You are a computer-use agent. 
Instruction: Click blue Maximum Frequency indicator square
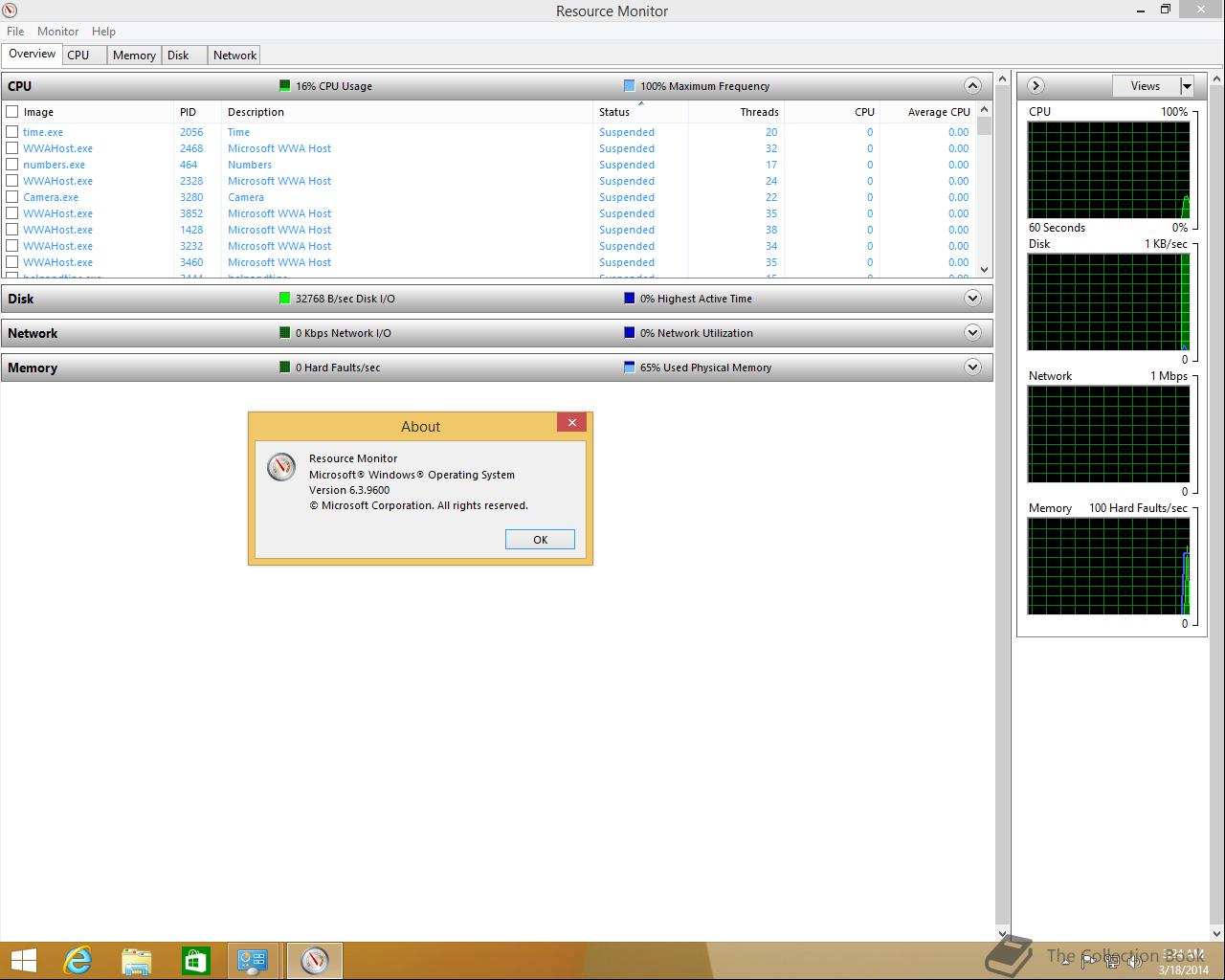(x=629, y=86)
